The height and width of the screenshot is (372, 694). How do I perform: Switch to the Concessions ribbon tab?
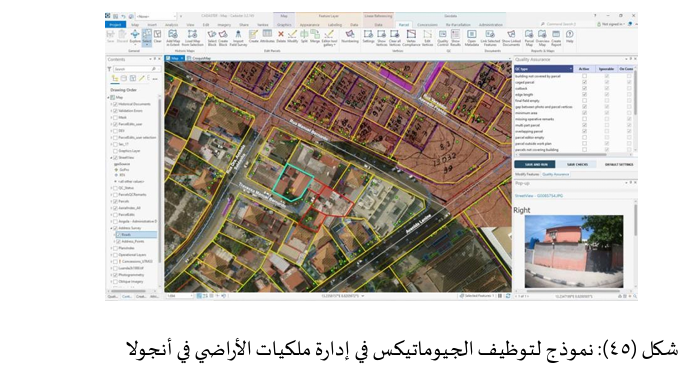pos(427,25)
